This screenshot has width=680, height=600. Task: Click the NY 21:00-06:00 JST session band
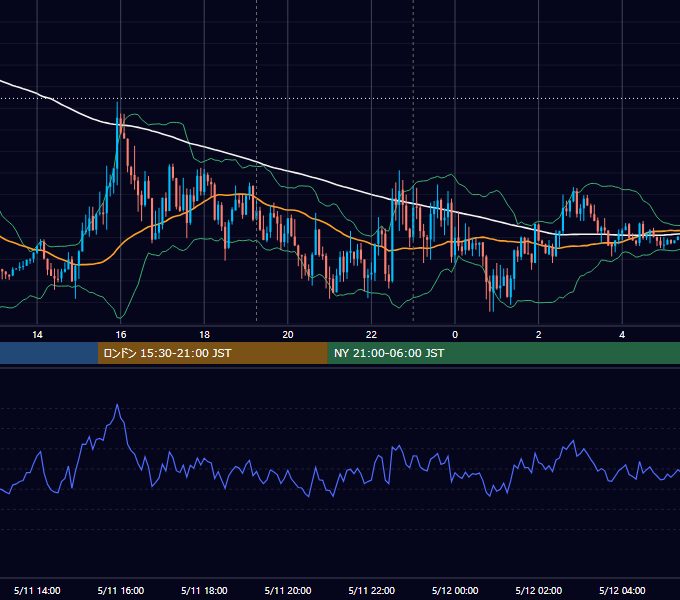[503, 353]
